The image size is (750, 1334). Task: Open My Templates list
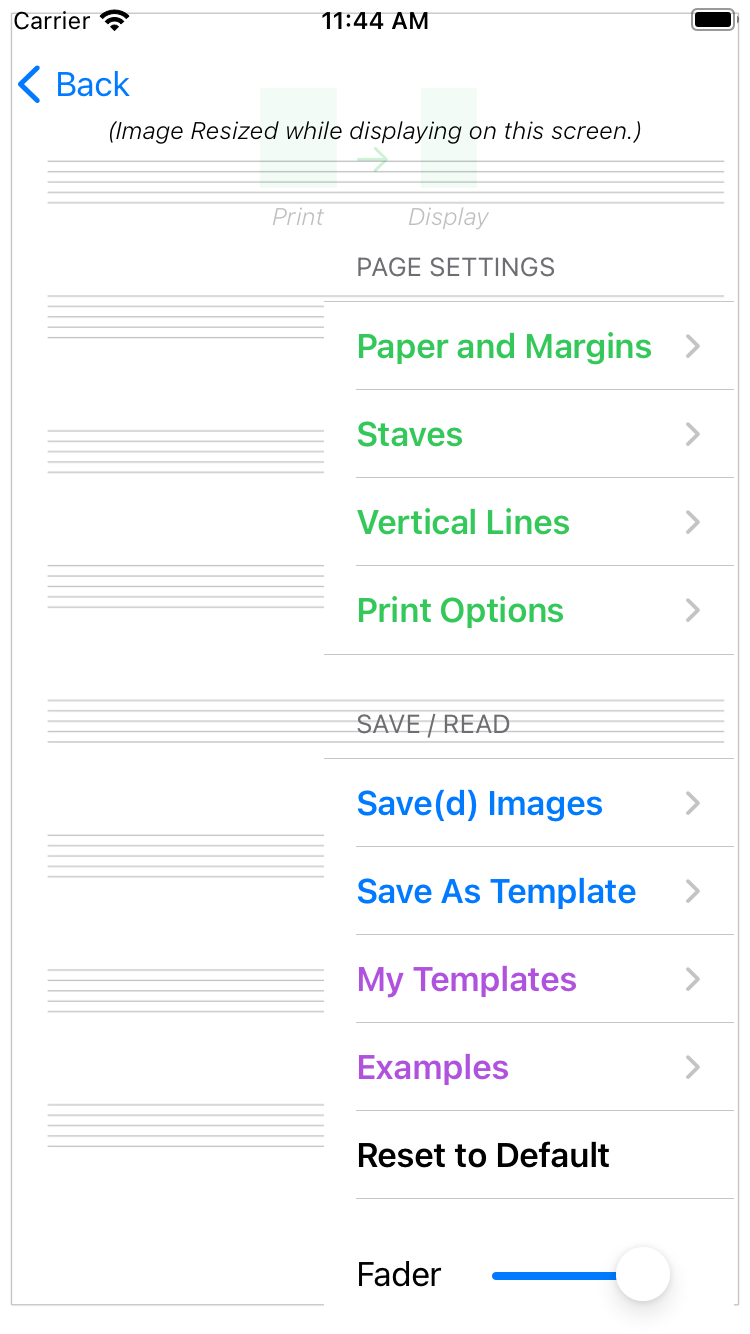pyautogui.click(x=529, y=980)
